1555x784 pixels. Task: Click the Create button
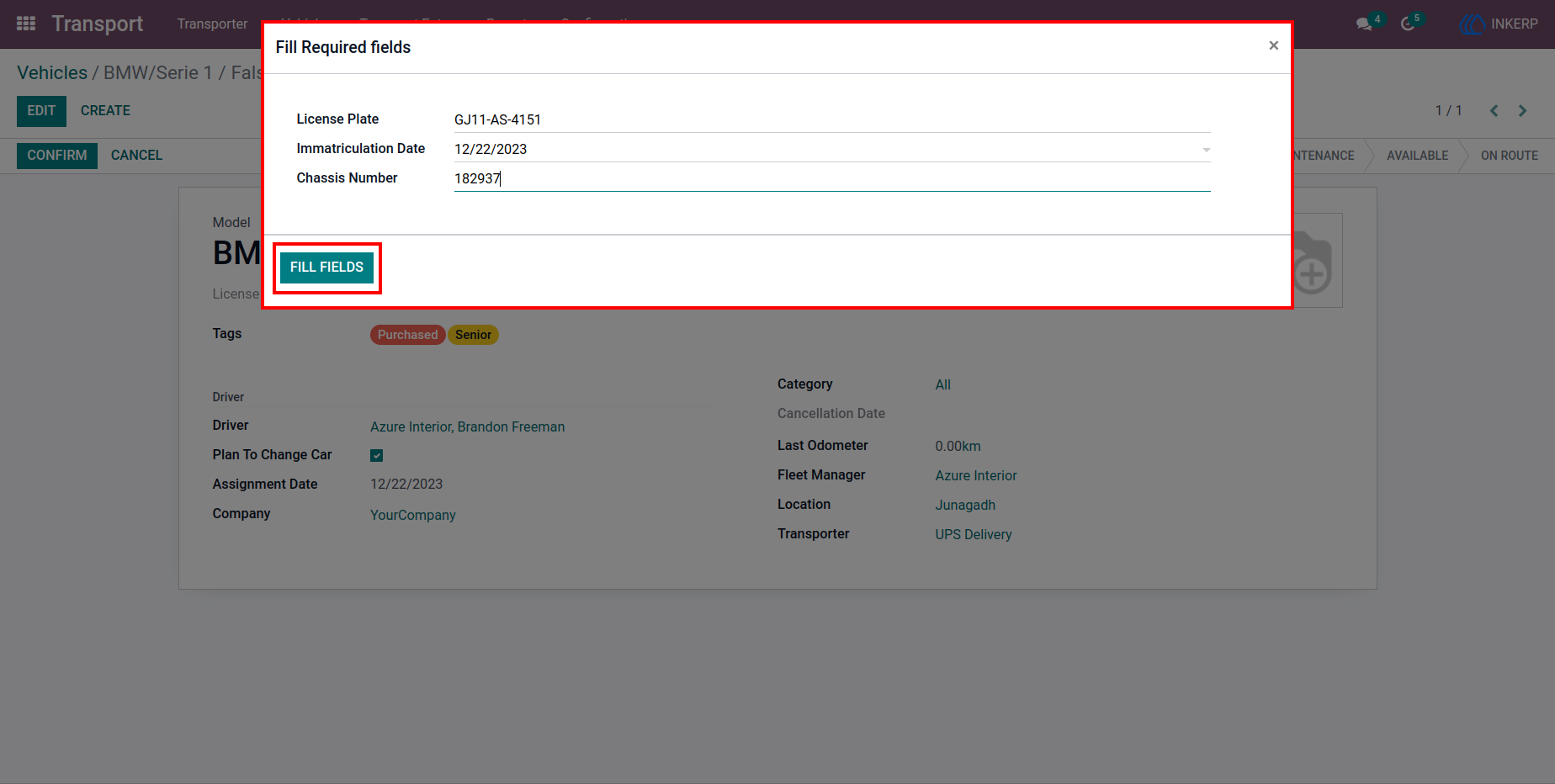[x=105, y=111]
